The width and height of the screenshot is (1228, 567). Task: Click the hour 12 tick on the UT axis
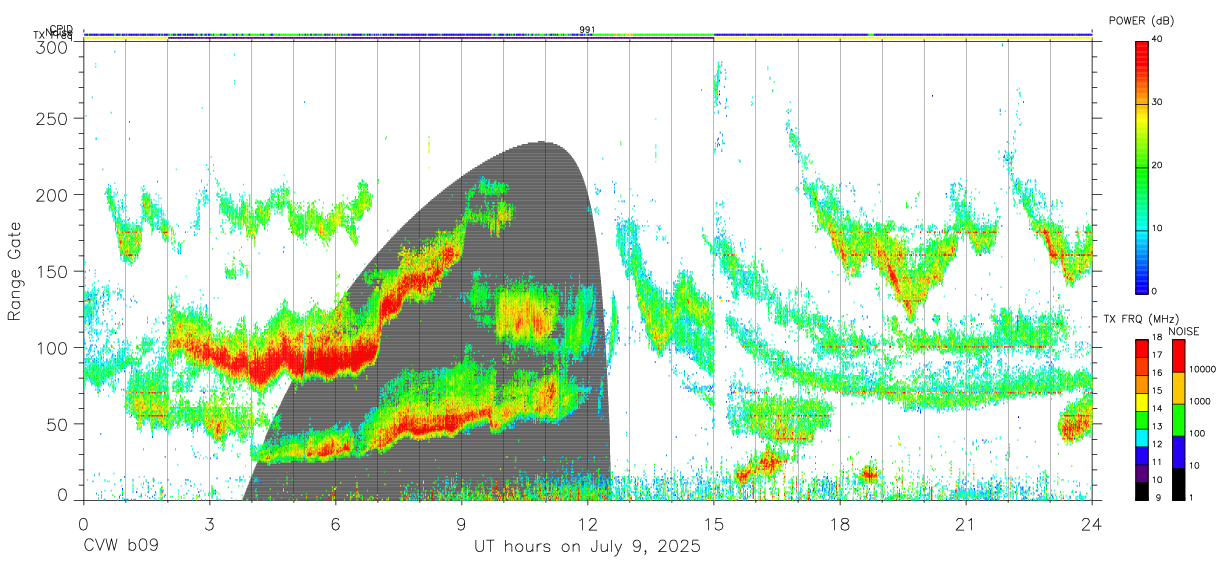[x=587, y=524]
